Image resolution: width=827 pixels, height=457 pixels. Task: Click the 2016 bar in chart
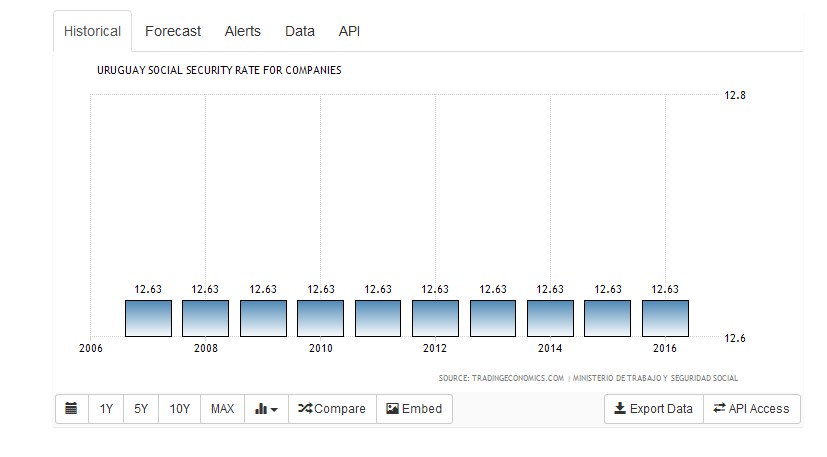(x=665, y=318)
